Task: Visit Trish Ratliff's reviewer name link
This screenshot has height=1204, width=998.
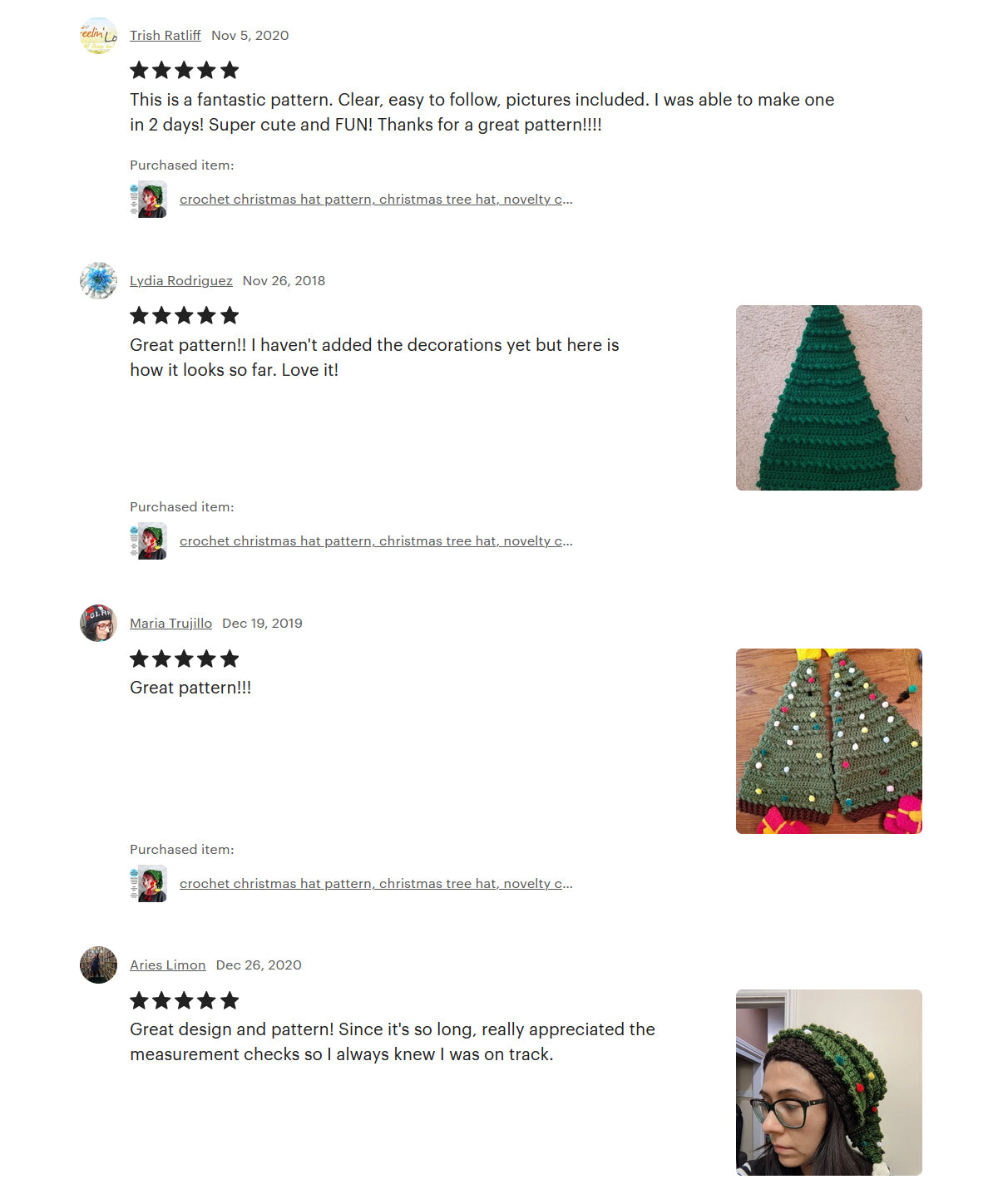Action: (165, 36)
